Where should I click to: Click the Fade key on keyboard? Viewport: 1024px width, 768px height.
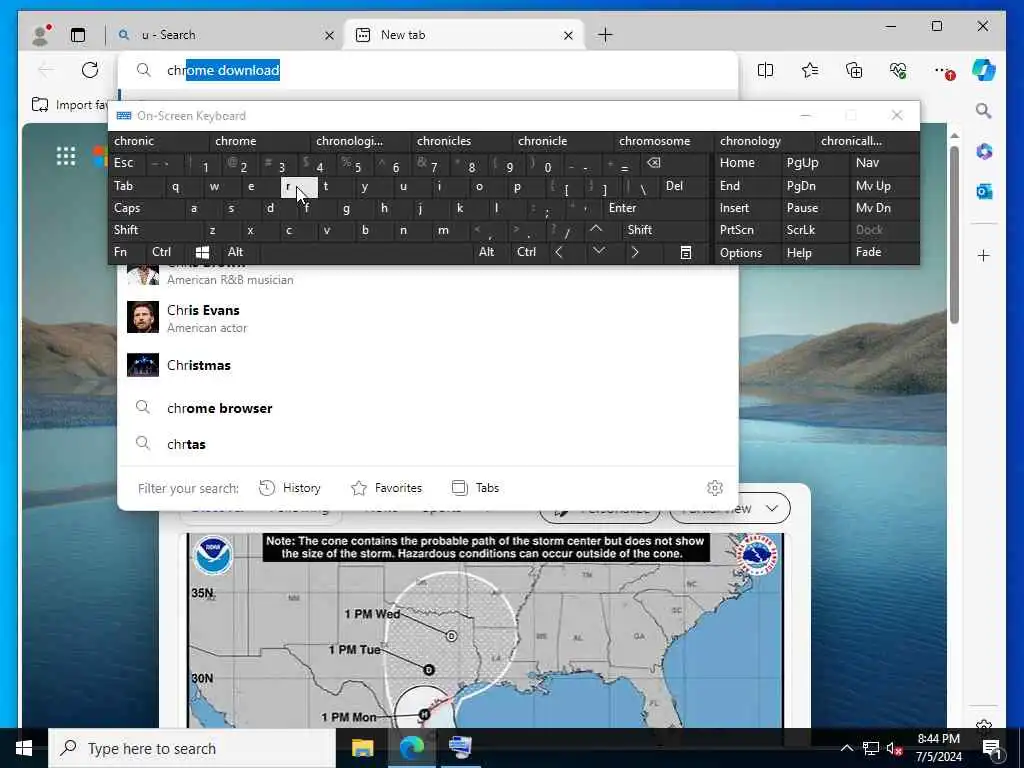coord(883,252)
